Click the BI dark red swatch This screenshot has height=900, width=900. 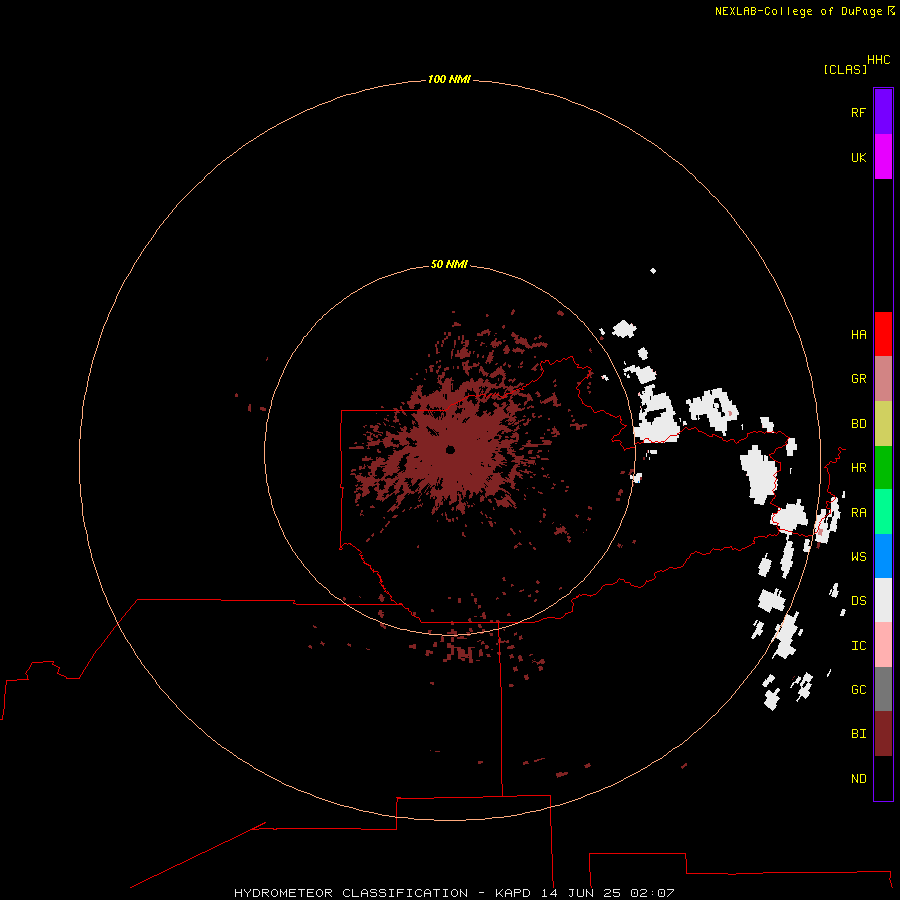pos(883,734)
